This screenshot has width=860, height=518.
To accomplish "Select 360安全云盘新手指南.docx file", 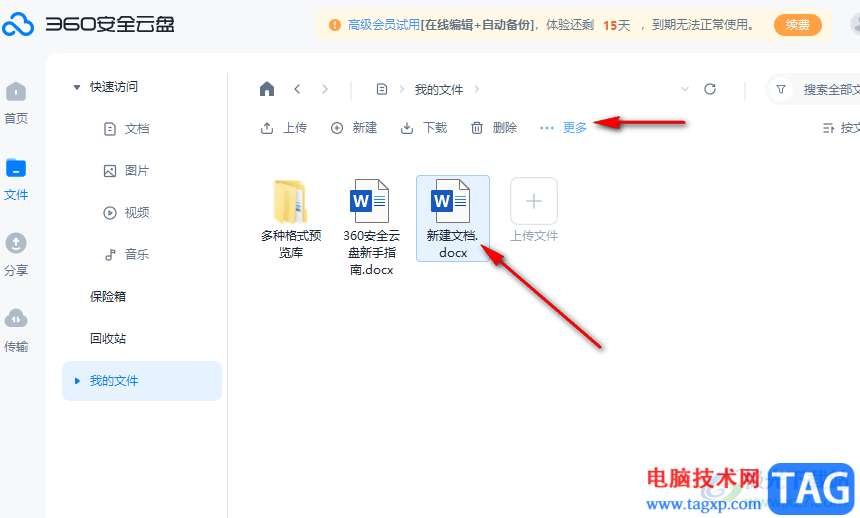I will click(x=371, y=227).
